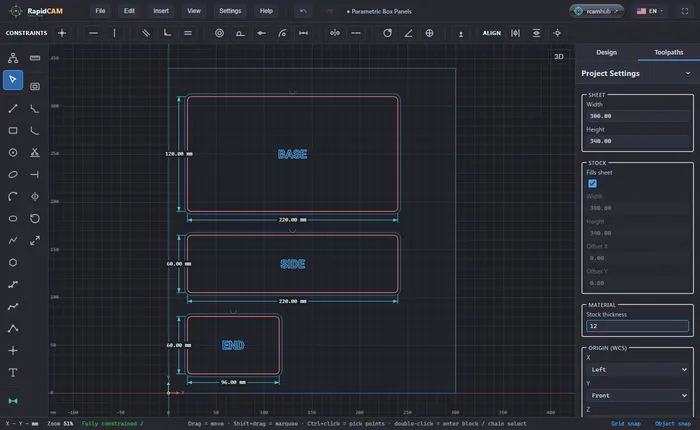
Task: Open the Insert menu
Action: pyautogui.click(x=161, y=11)
